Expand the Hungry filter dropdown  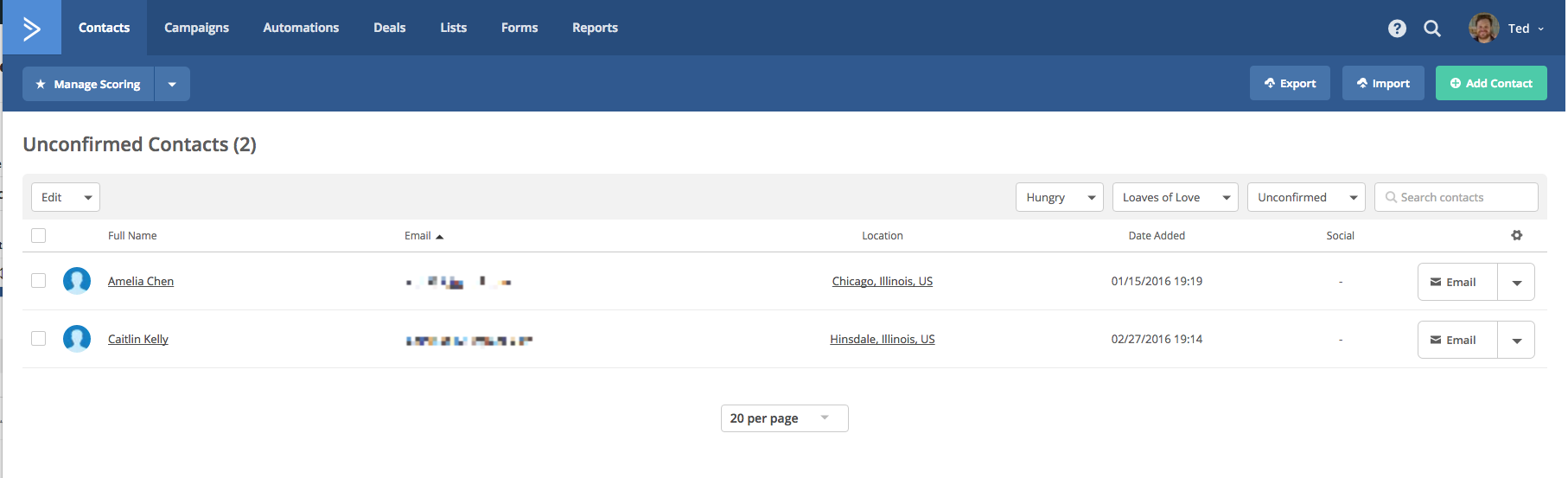point(1059,197)
